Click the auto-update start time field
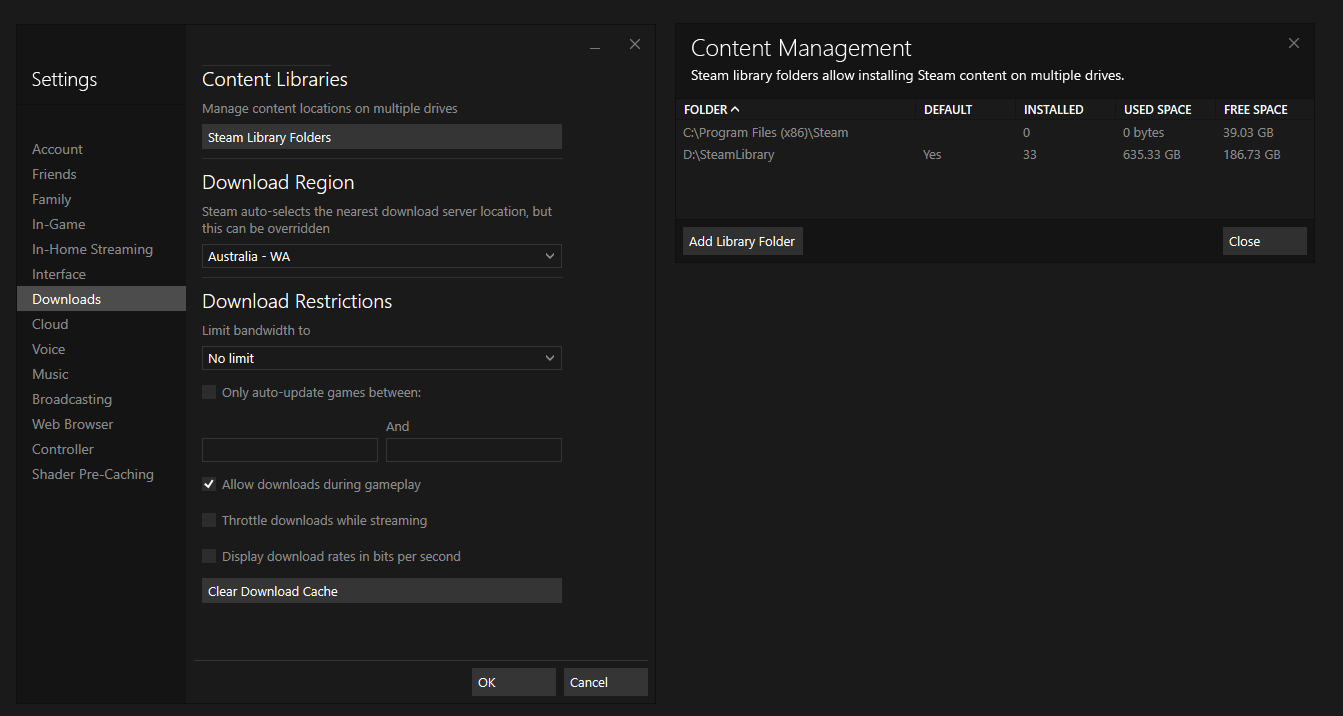The width and height of the screenshot is (1343, 716). (289, 450)
